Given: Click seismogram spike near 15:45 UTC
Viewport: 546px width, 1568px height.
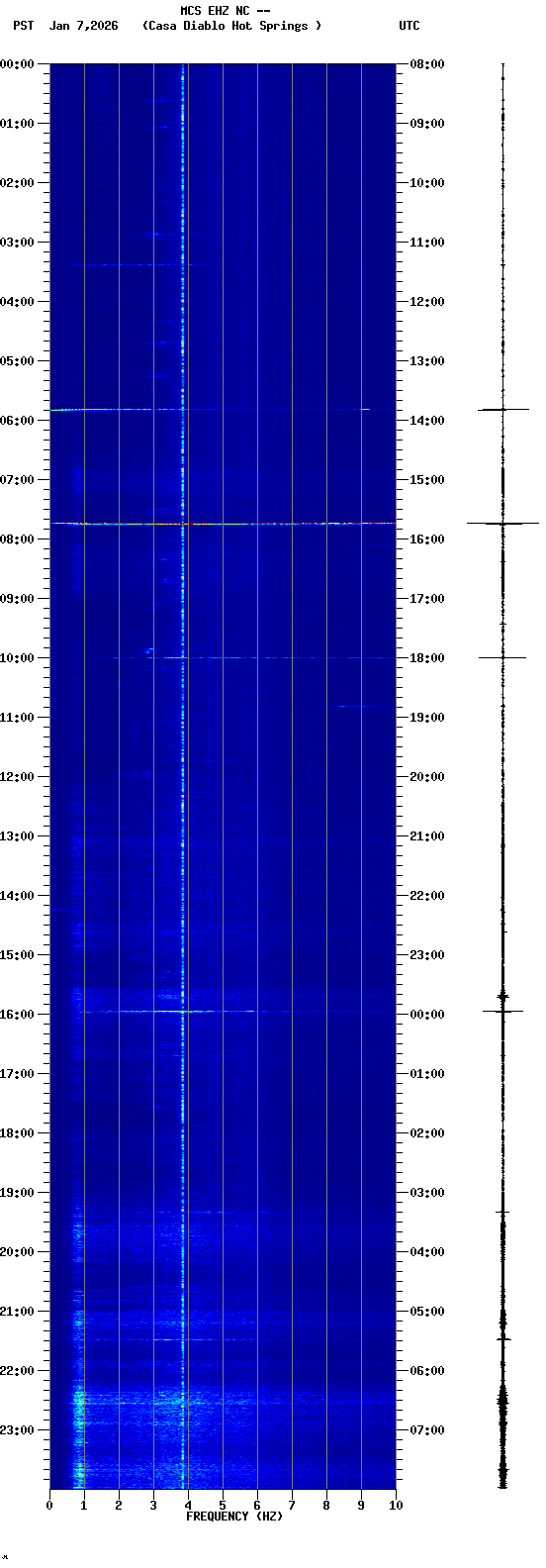Looking at the screenshot, I should (502, 523).
